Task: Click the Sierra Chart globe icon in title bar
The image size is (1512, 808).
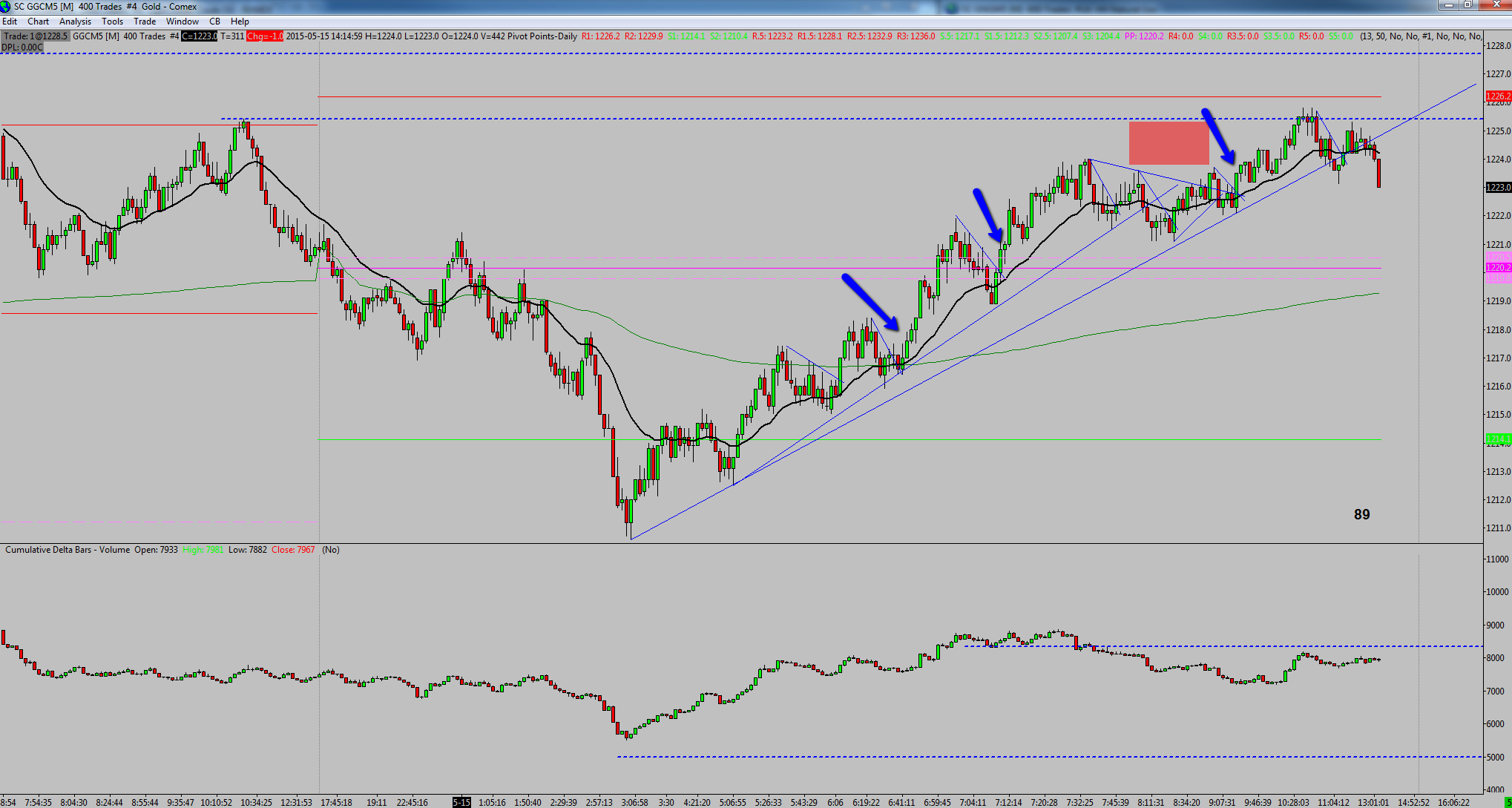Action: (x=5, y=7)
